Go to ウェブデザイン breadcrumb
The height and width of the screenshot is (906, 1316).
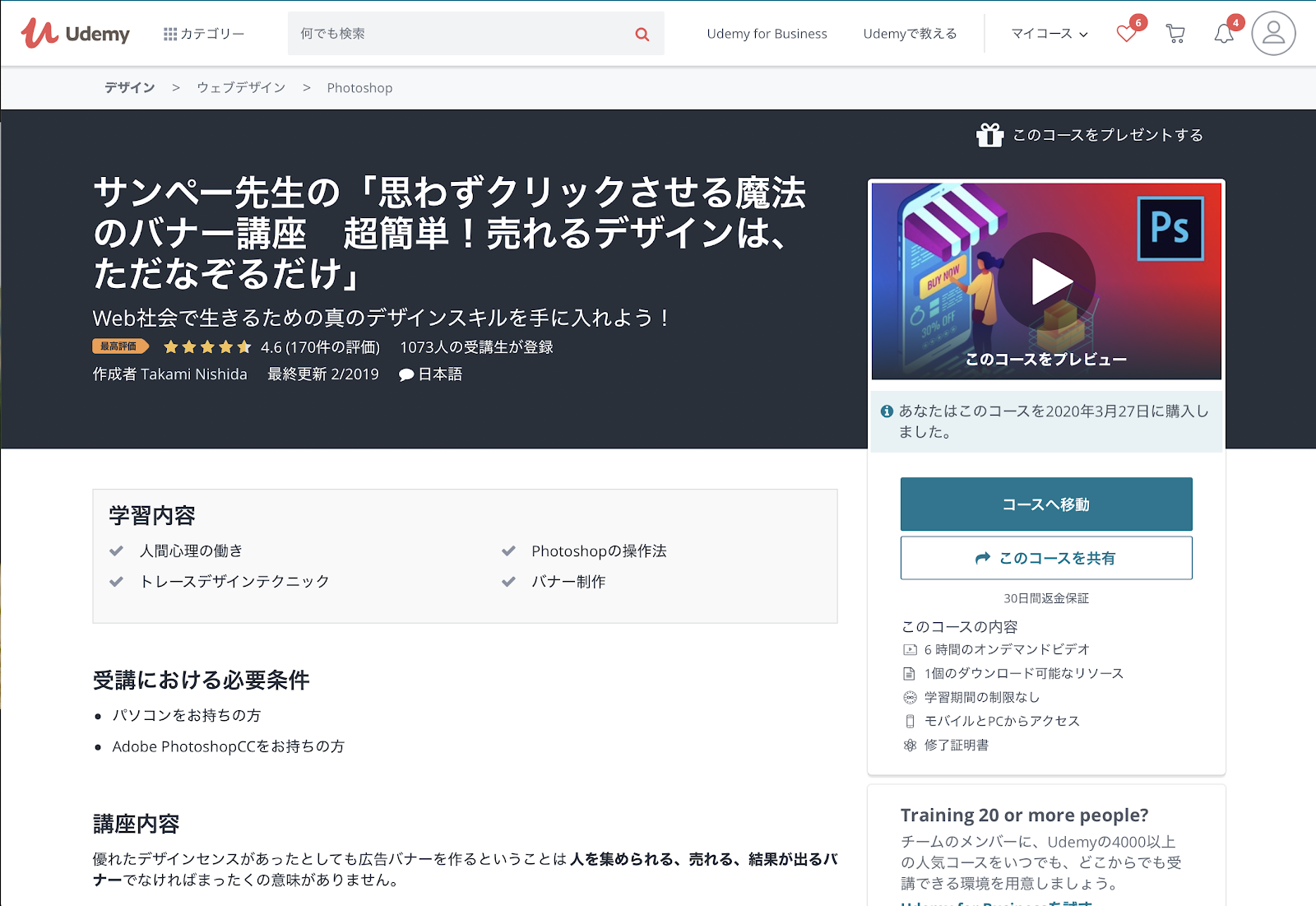tap(241, 88)
